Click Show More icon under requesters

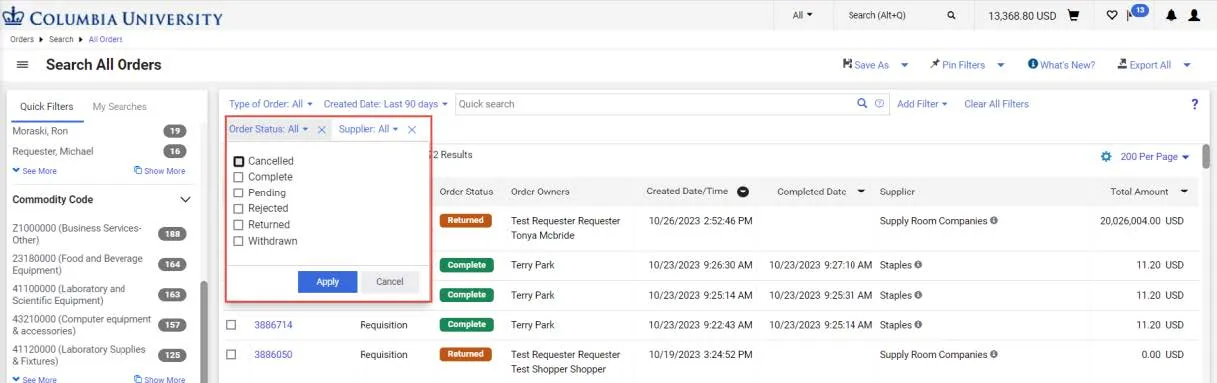click(138, 171)
